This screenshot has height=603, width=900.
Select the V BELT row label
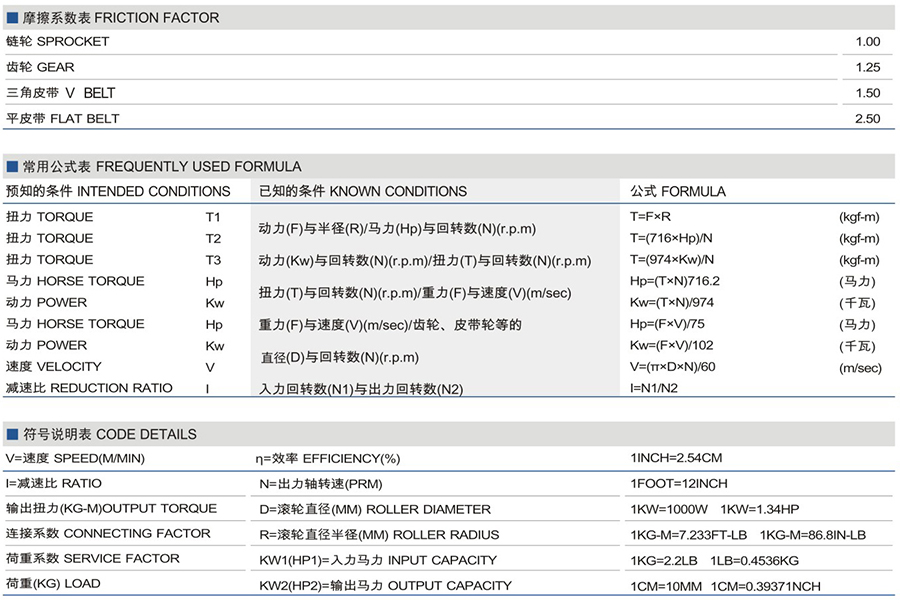tap(61, 93)
